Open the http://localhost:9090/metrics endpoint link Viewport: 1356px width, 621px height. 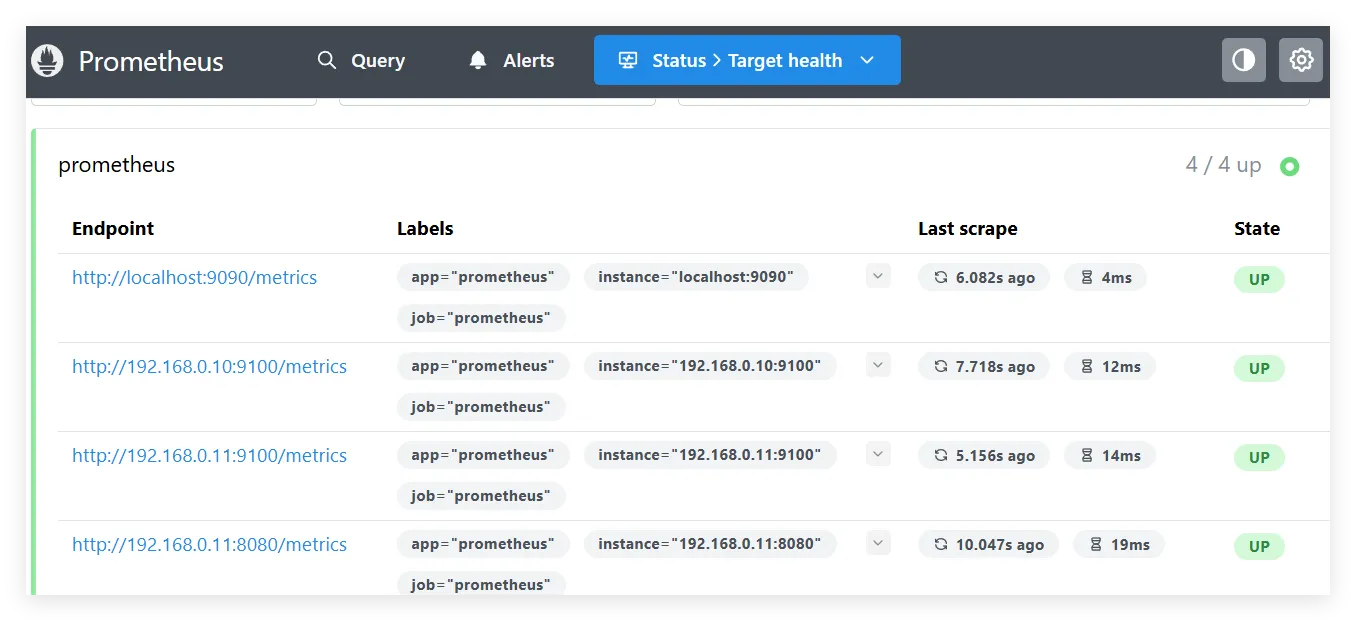(194, 277)
